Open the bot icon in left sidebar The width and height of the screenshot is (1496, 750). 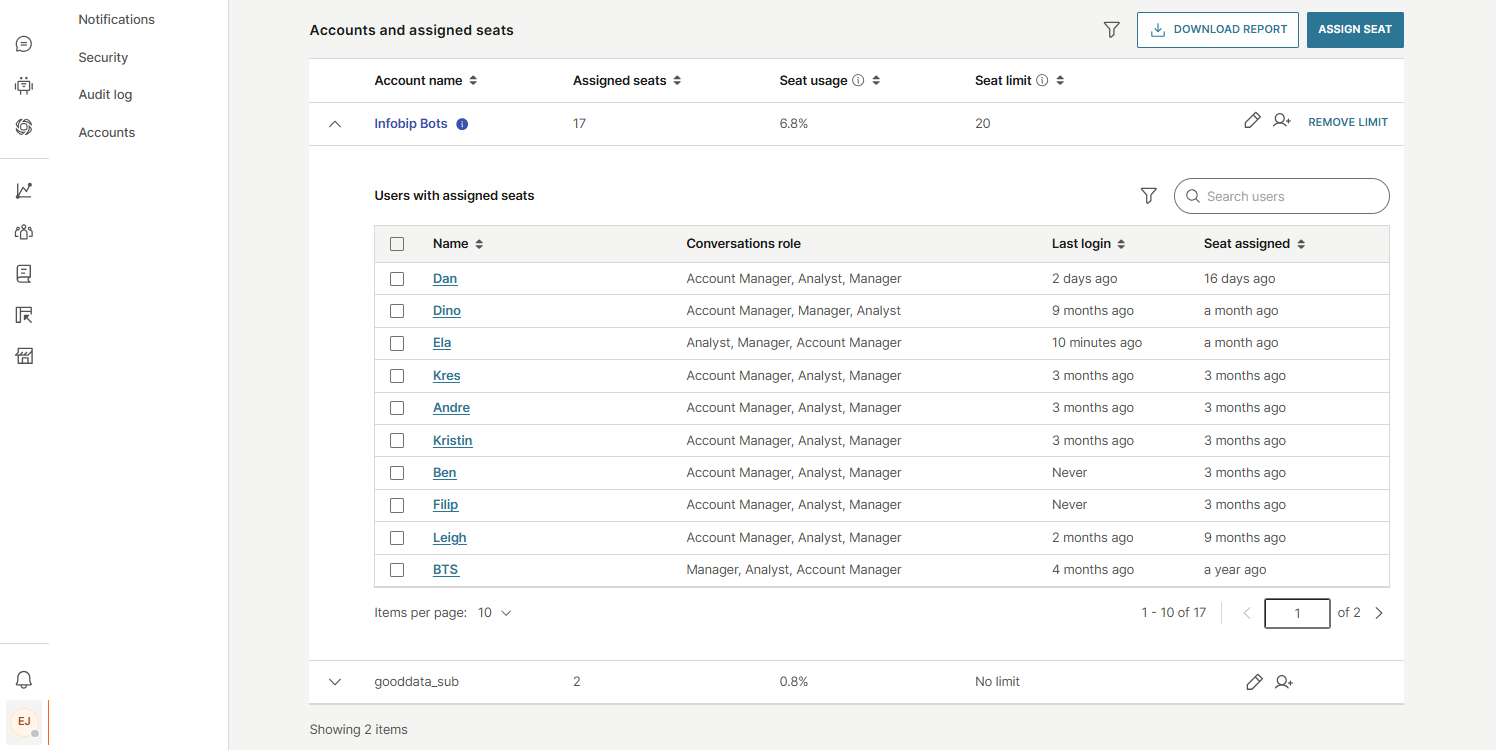[24, 86]
